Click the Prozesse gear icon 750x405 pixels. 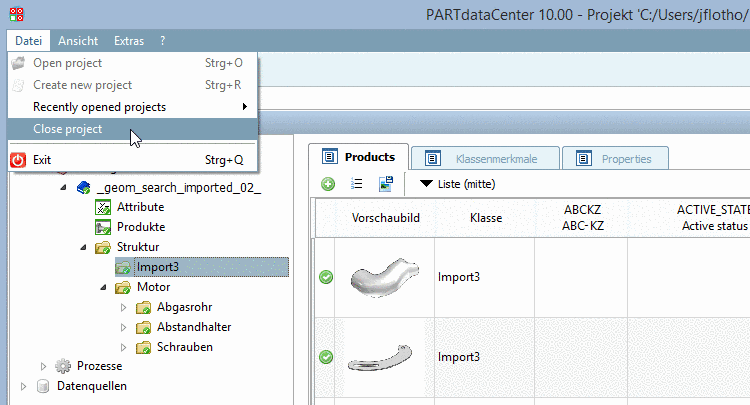pyautogui.click(x=63, y=366)
